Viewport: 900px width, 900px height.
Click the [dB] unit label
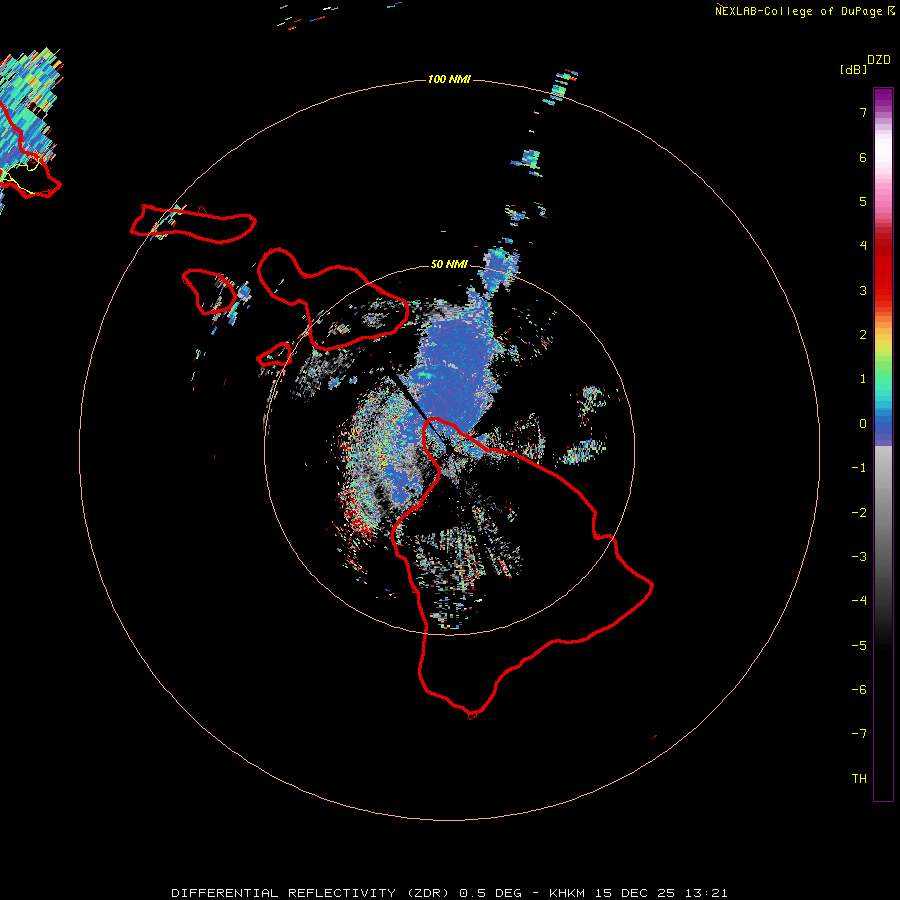pyautogui.click(x=853, y=69)
